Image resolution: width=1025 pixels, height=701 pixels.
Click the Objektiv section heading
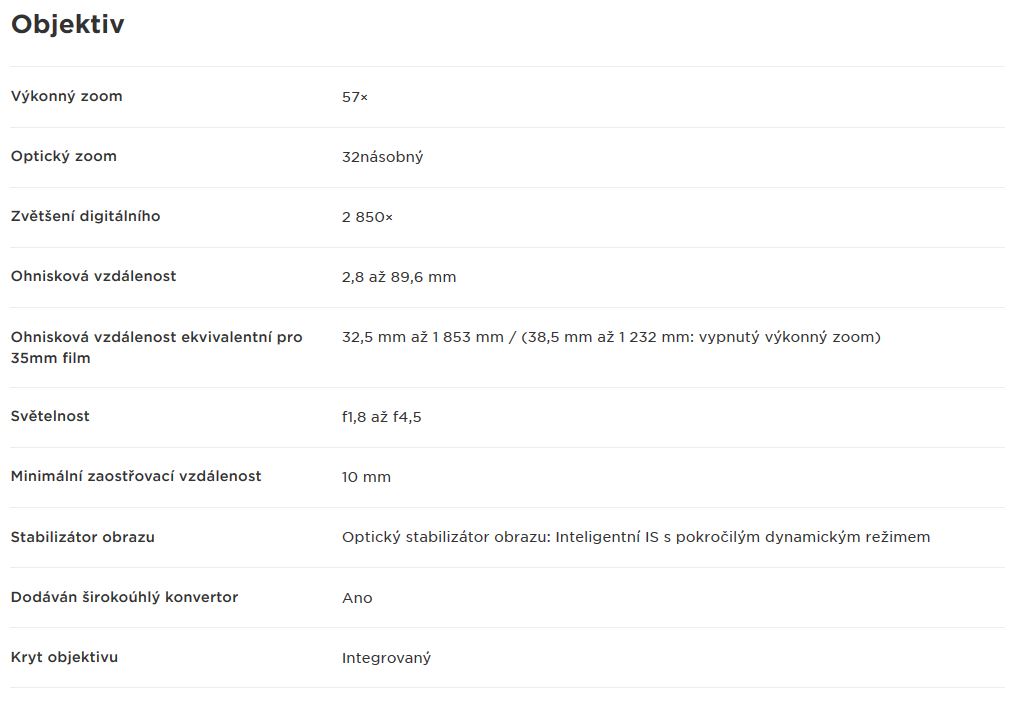coord(67,25)
